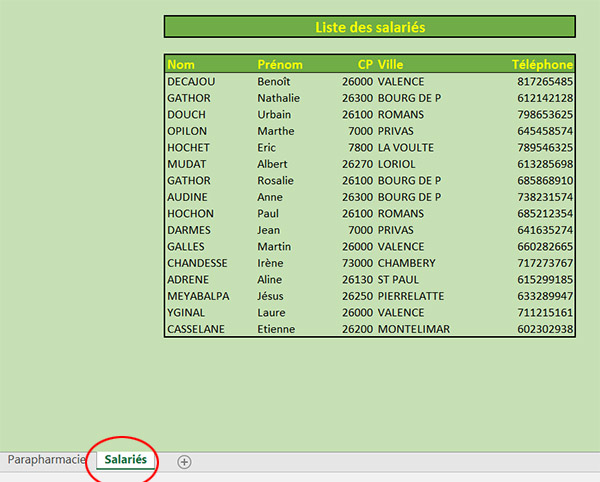The image size is (600, 482).
Task: Select the cell 'GALLES'
Action: (x=186, y=247)
